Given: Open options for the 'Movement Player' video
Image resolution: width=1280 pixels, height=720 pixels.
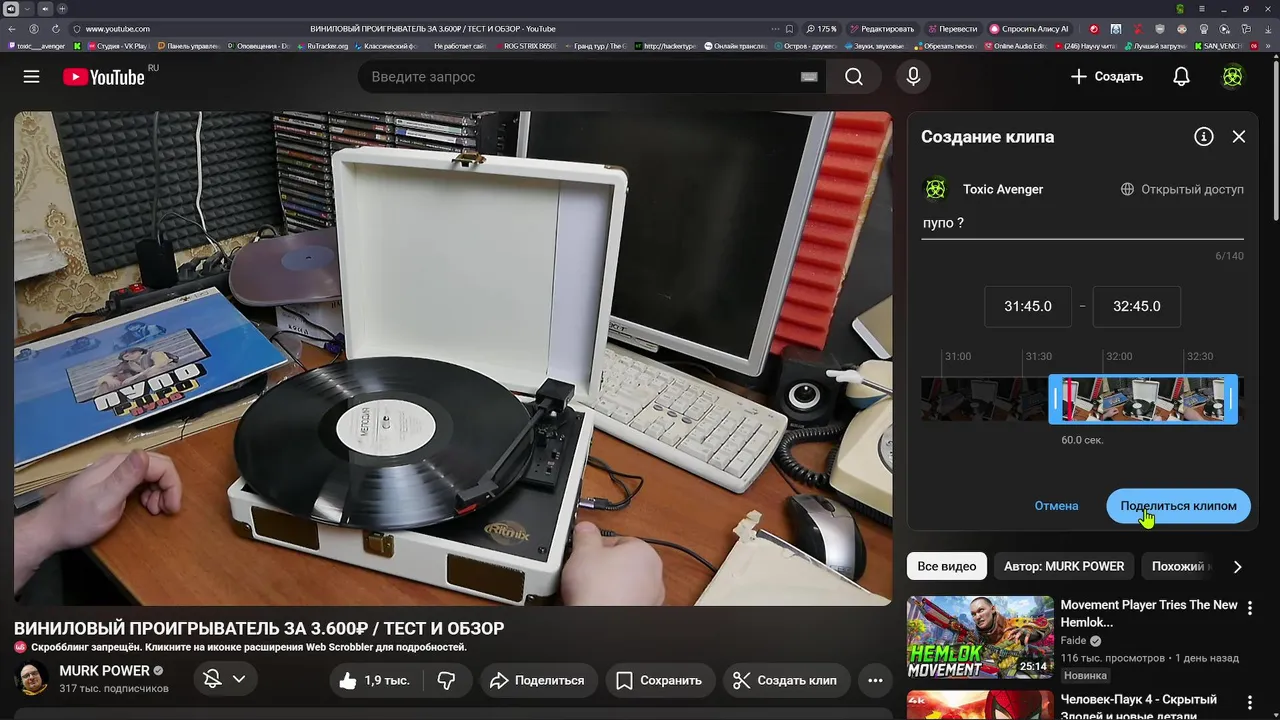Looking at the screenshot, I should coord(1249,607).
